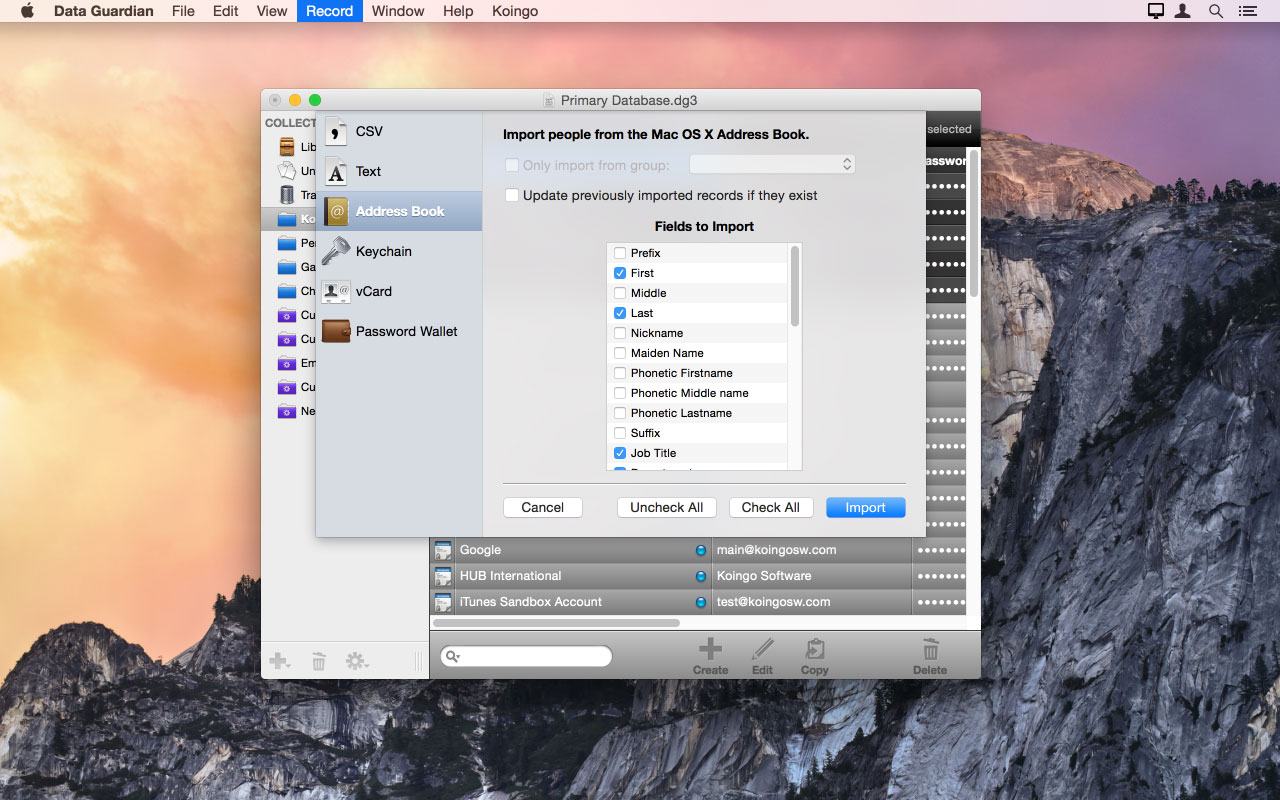Uncheck the Job Title checkbox

coord(620,453)
